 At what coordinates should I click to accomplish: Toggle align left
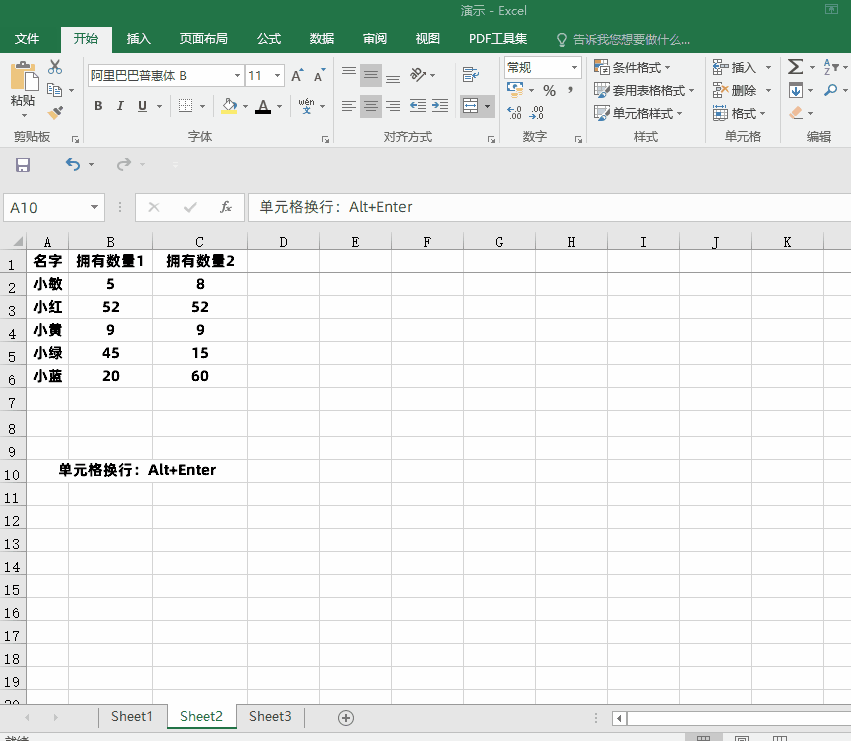[x=349, y=106]
